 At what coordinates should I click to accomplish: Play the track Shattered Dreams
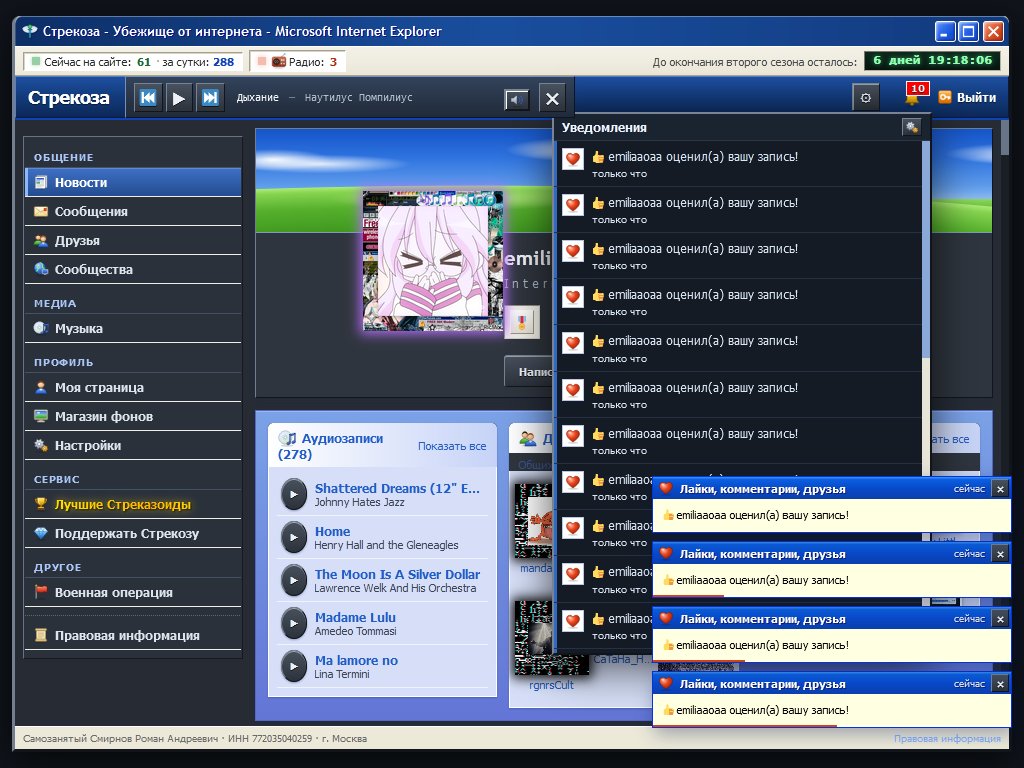tap(294, 494)
